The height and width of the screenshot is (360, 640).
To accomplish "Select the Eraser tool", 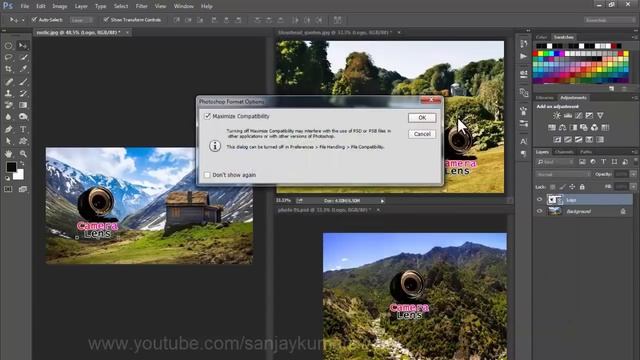I will (8, 105).
